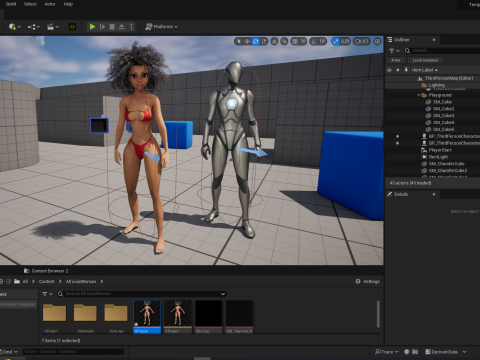This screenshot has width=480, height=360.
Task: Click the Level Instance filter button
Action: tap(425, 60)
